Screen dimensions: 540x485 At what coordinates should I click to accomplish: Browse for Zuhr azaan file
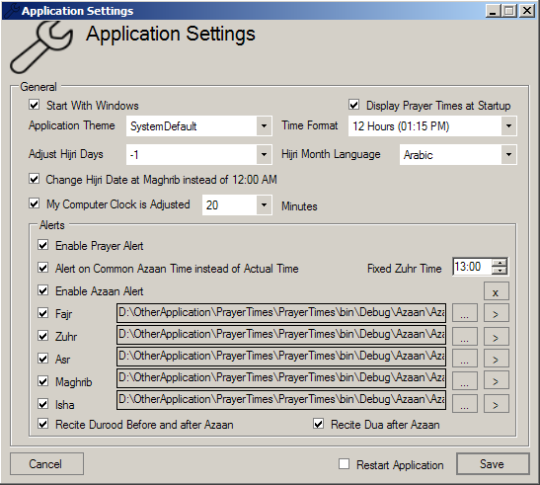pos(465,337)
